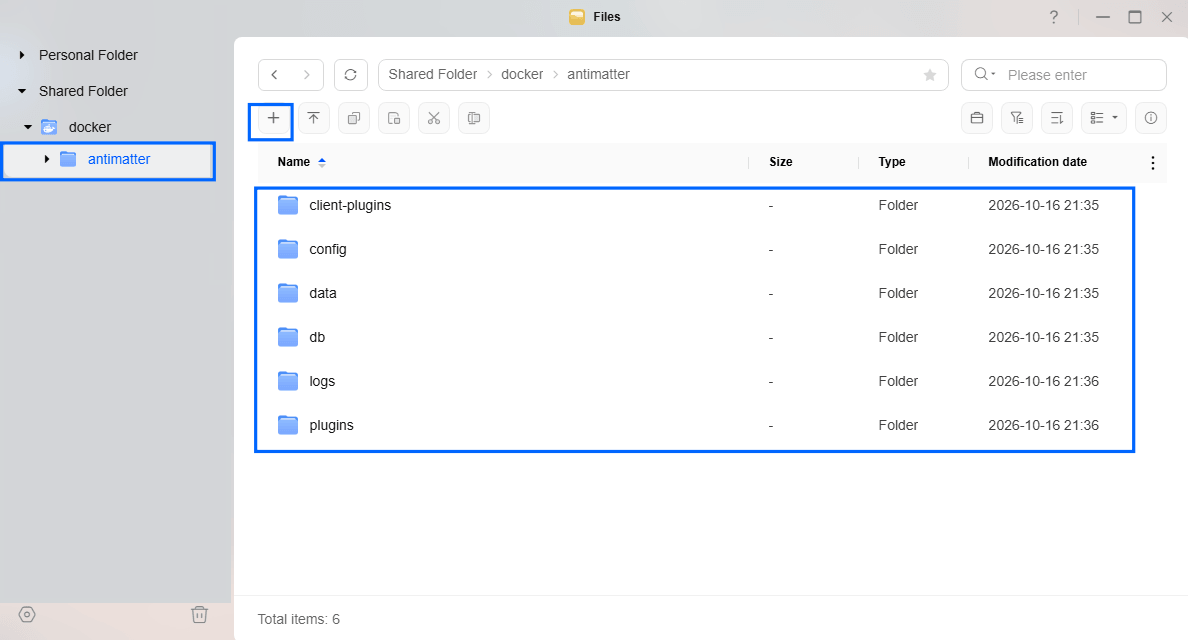Go forward with the right arrow
The image size is (1188, 640).
pyautogui.click(x=307, y=75)
